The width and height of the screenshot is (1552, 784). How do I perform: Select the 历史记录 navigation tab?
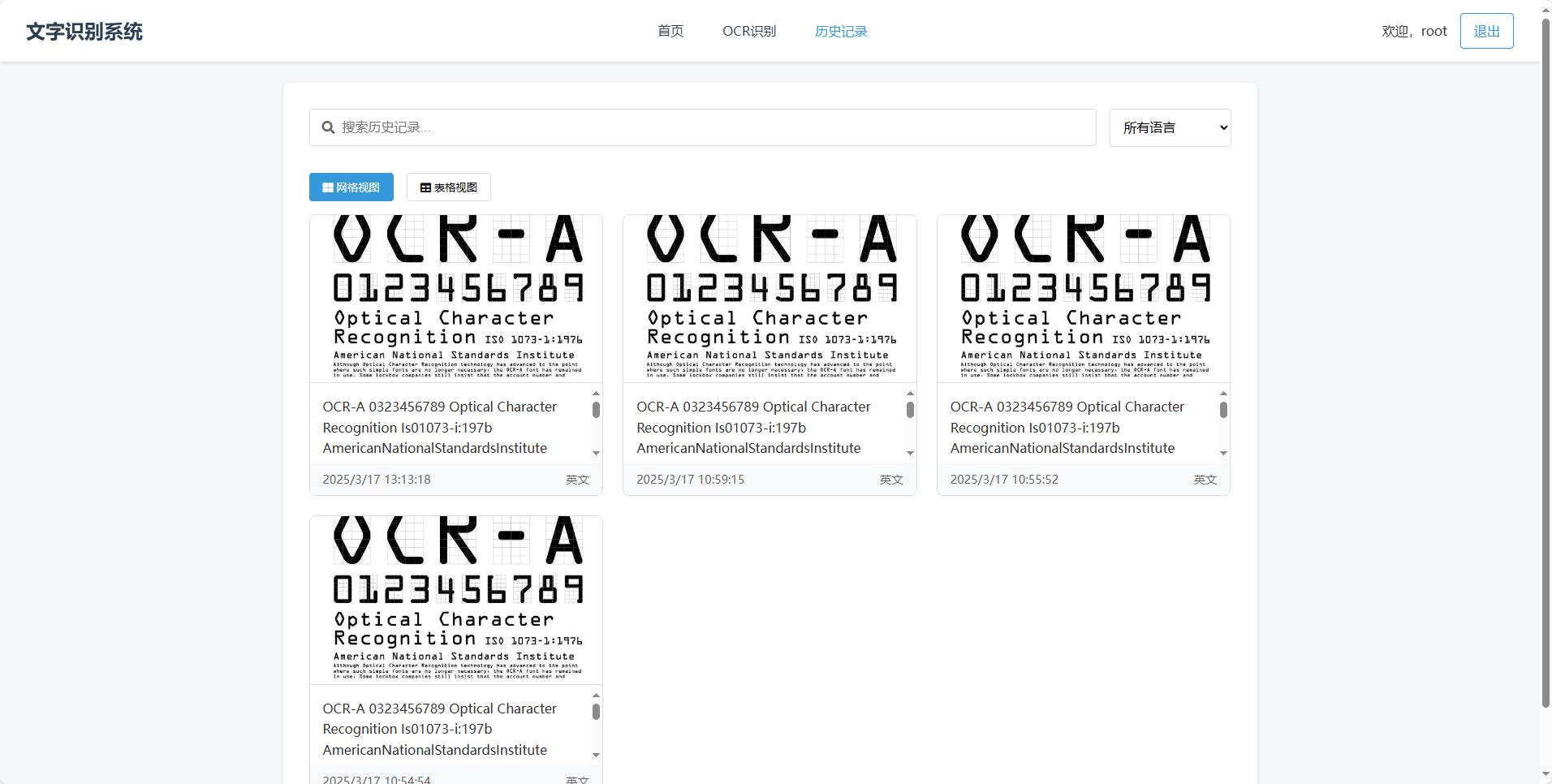(841, 31)
